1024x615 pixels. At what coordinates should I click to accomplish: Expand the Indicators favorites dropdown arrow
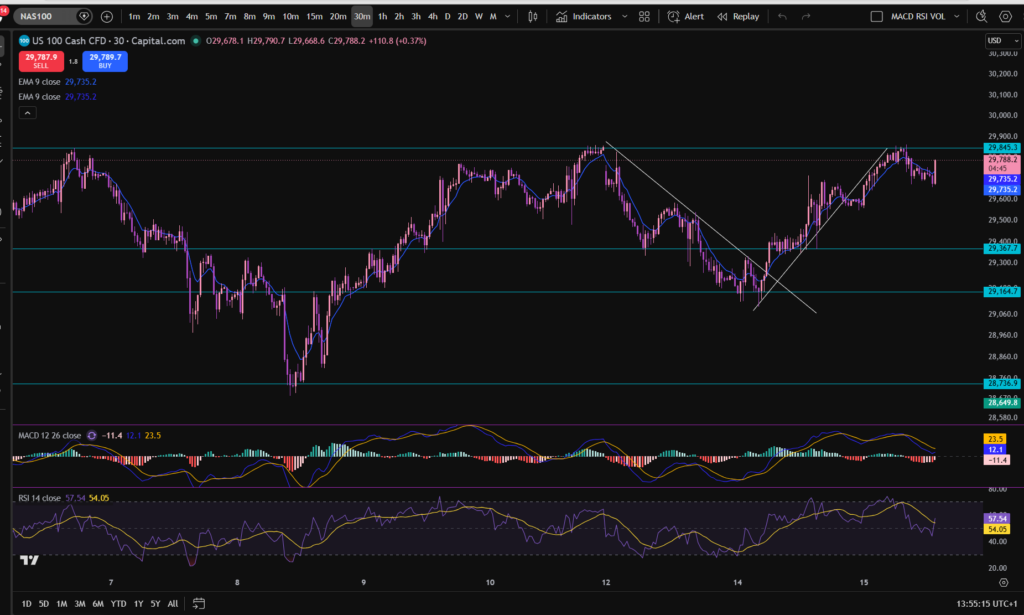click(x=624, y=16)
